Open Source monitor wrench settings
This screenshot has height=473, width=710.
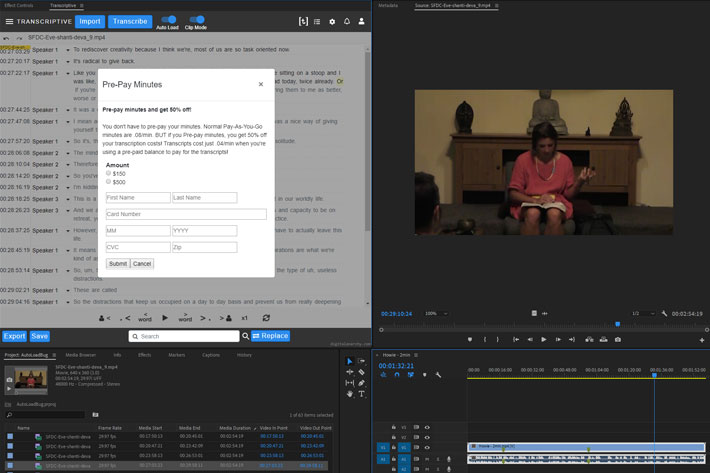(664, 313)
